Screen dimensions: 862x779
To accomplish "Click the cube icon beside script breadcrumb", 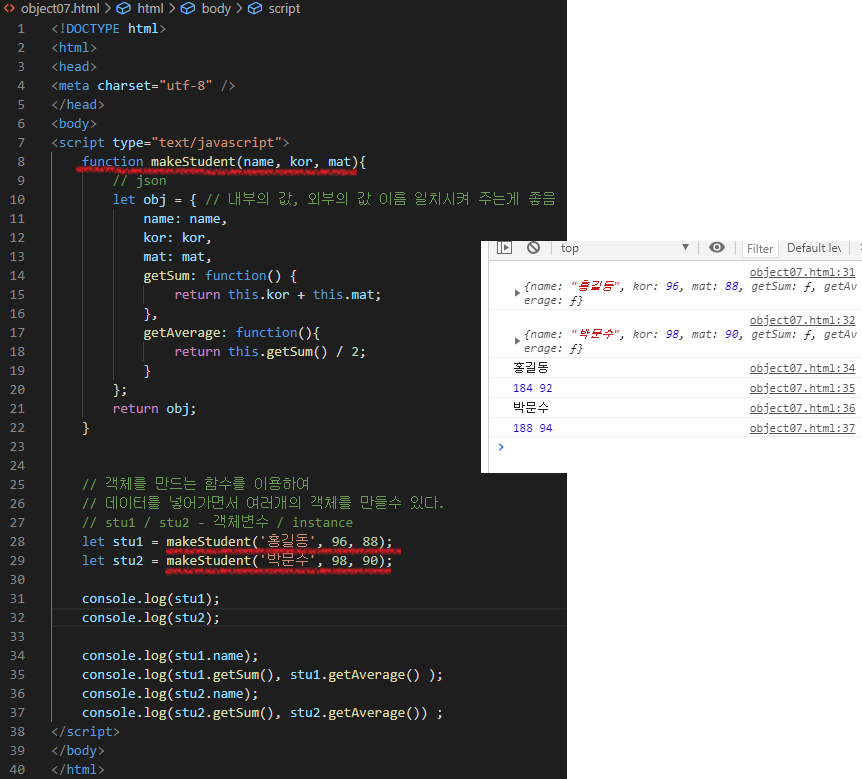I will pos(255,8).
